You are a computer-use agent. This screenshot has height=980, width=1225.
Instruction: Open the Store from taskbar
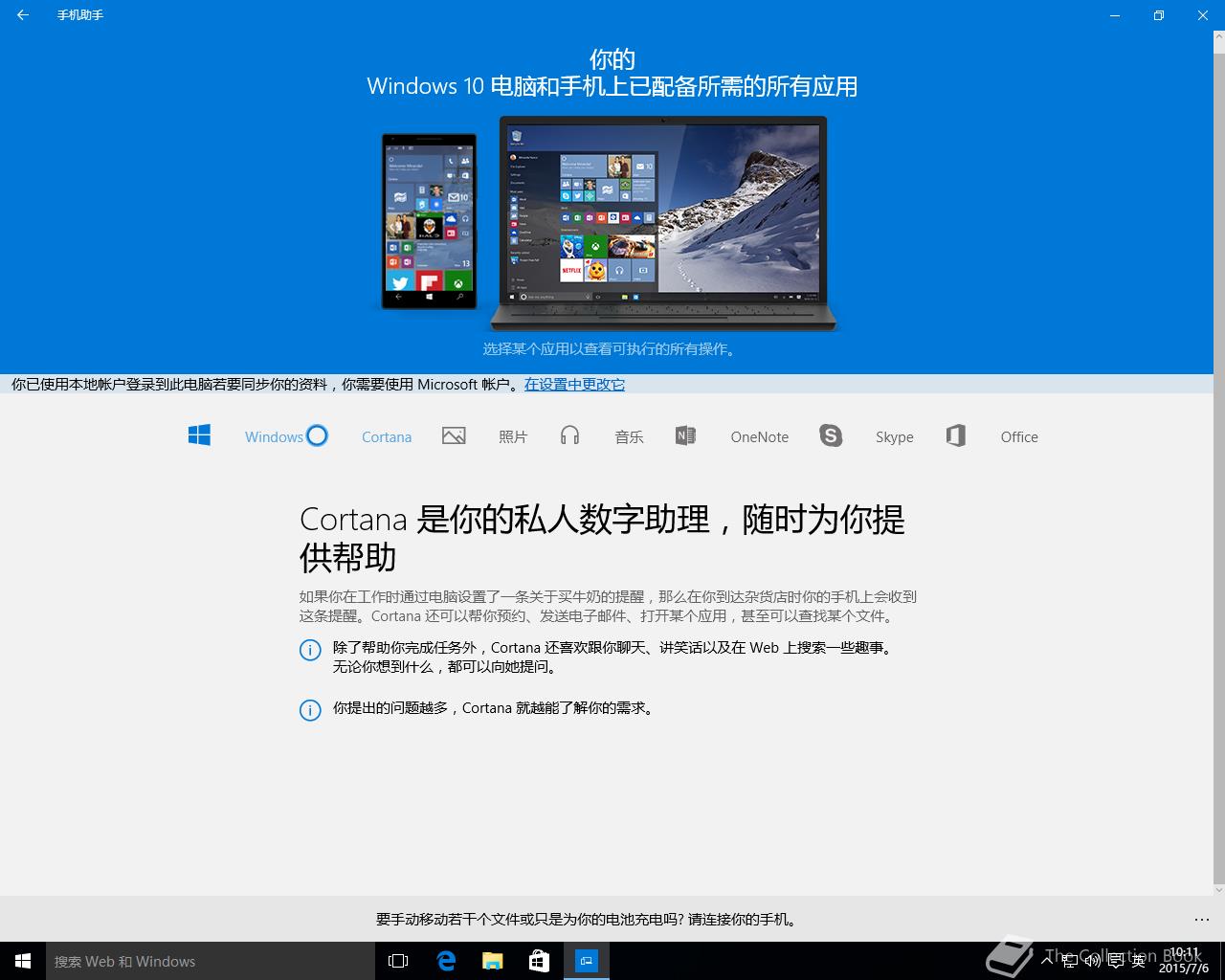coord(540,961)
